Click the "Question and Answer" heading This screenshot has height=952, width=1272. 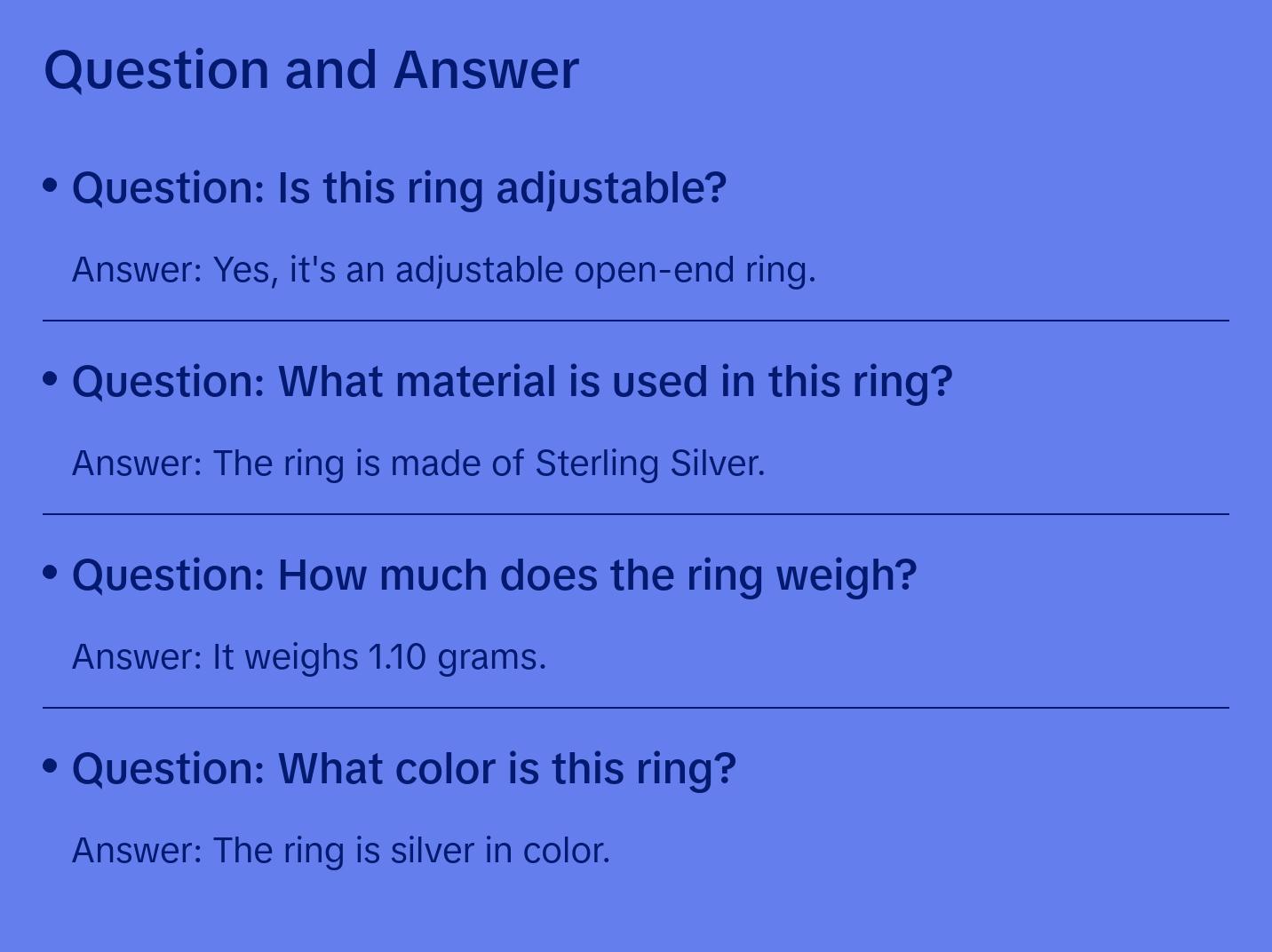click(311, 69)
